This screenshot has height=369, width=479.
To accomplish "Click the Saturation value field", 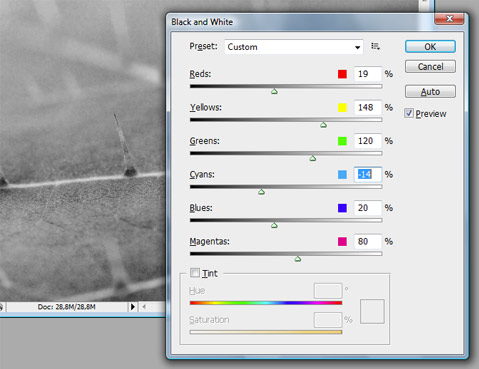I will pos(328,320).
